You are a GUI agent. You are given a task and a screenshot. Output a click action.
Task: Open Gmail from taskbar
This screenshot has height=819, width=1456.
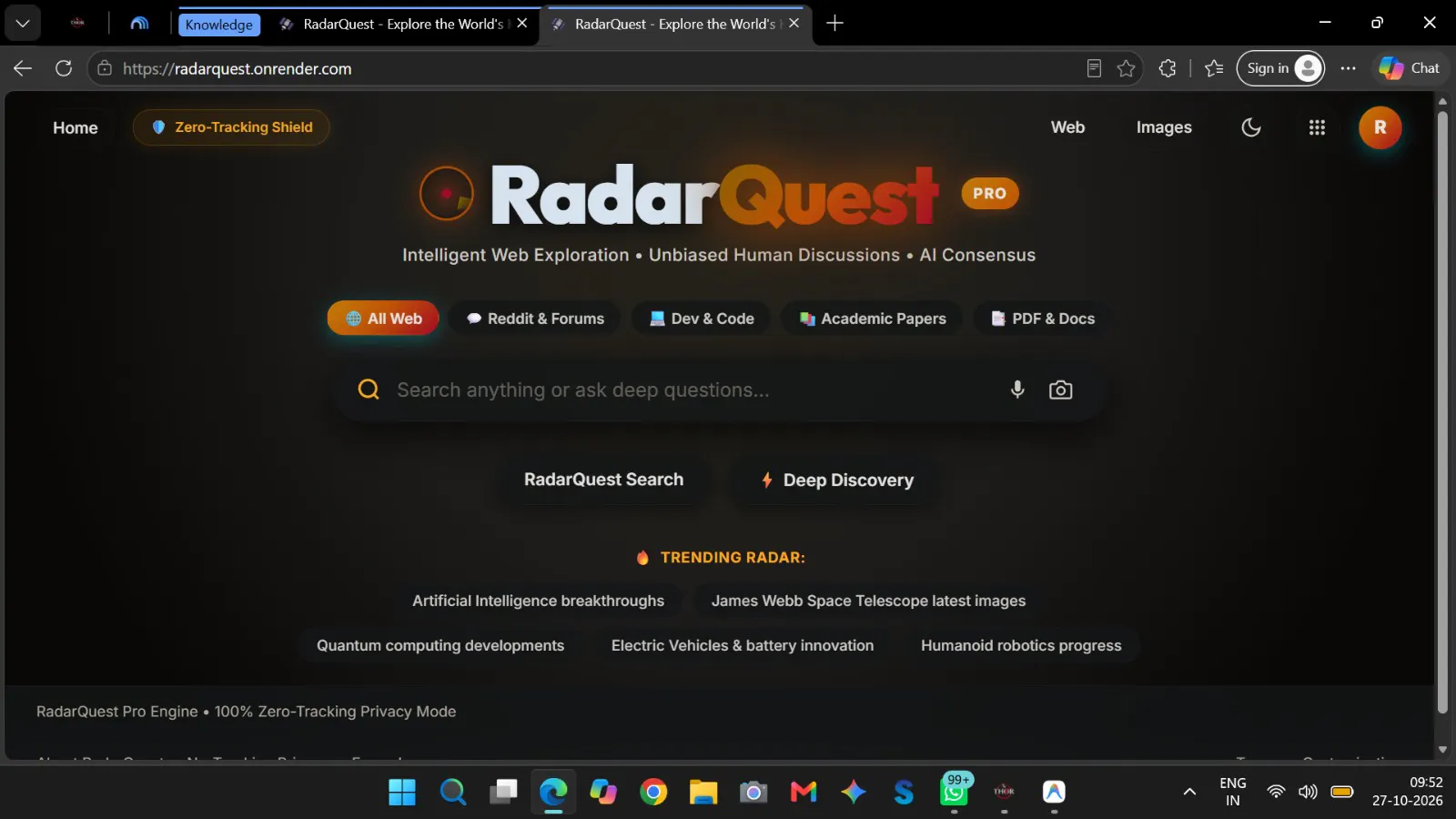[x=804, y=792]
